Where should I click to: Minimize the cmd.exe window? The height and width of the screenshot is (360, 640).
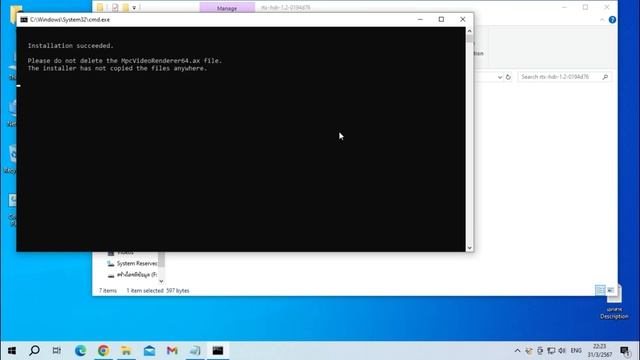tap(420, 19)
